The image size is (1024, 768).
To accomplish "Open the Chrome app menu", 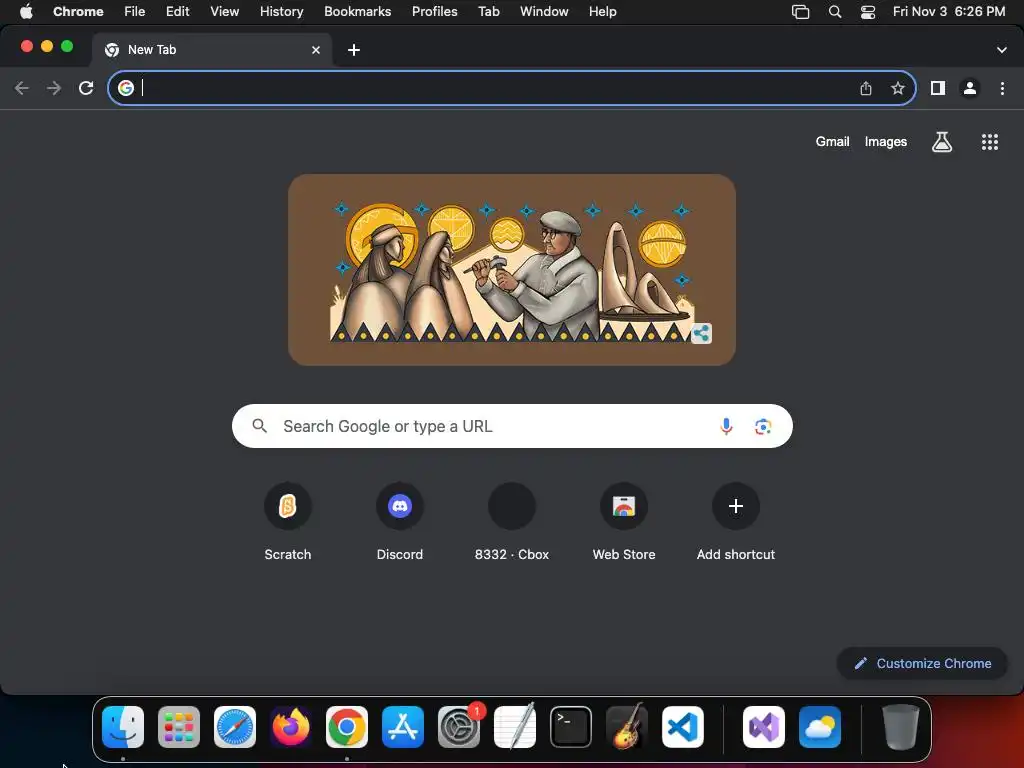I will coord(78,12).
